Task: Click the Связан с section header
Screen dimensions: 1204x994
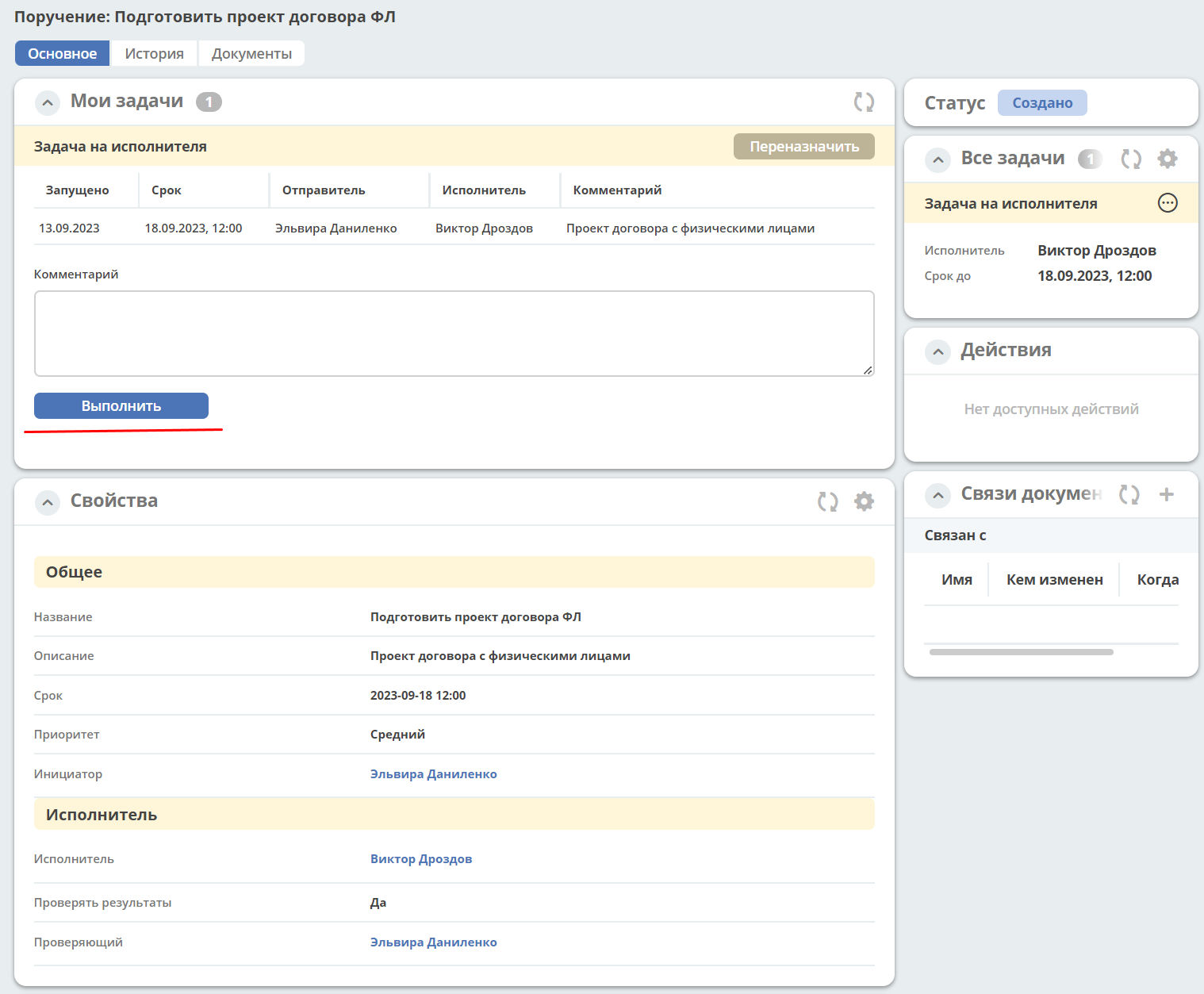Action: pyautogui.click(x=1051, y=535)
